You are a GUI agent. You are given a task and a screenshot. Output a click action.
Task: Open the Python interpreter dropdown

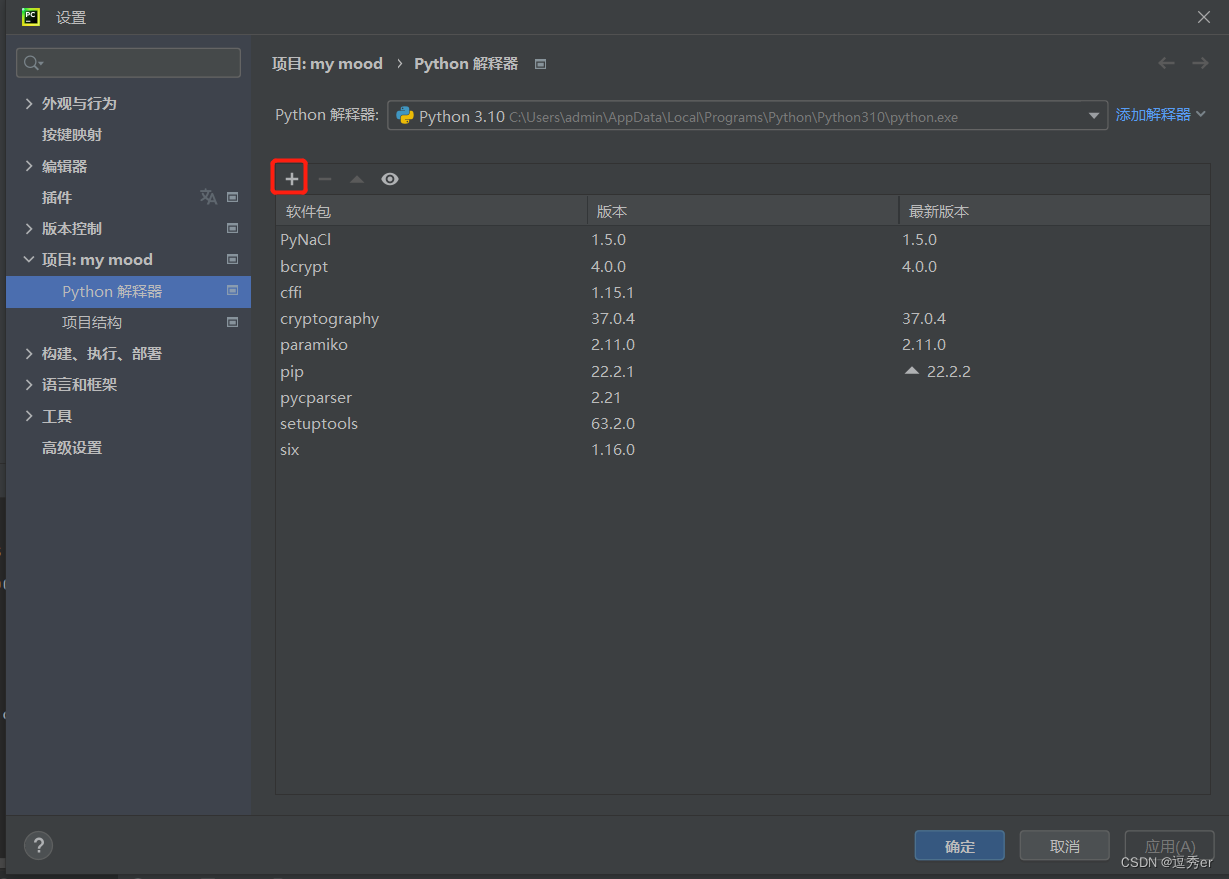click(747, 116)
